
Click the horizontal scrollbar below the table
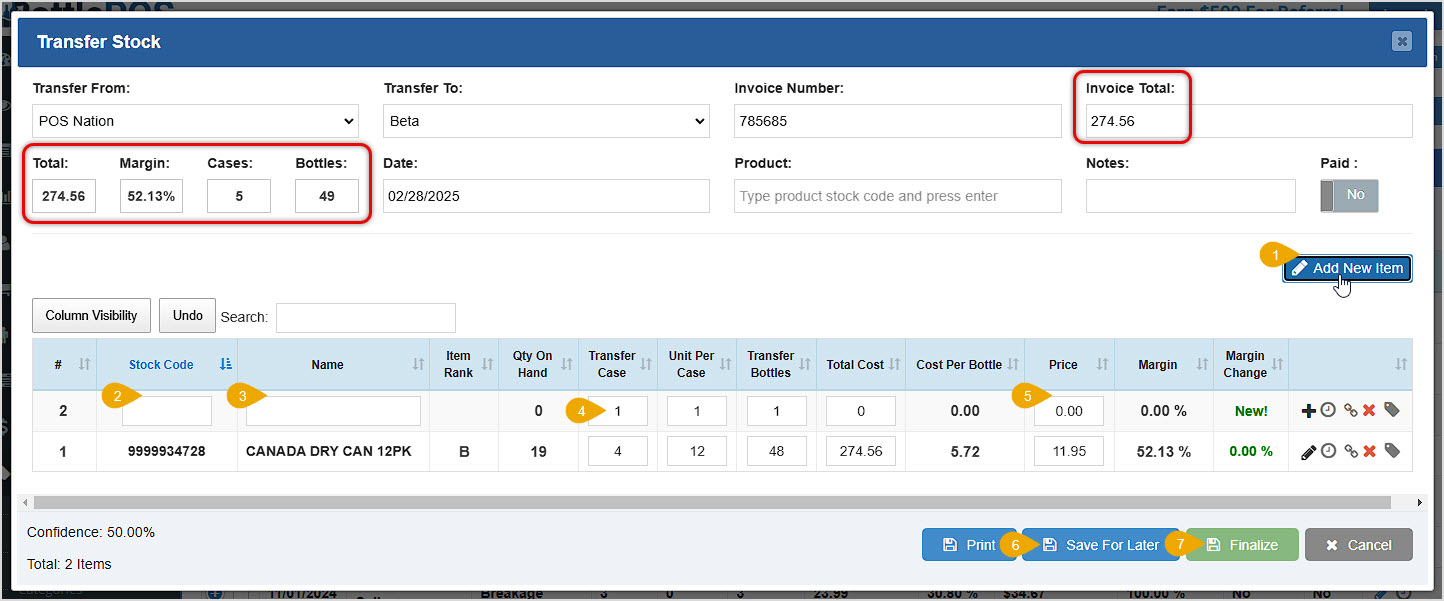[x=700, y=502]
